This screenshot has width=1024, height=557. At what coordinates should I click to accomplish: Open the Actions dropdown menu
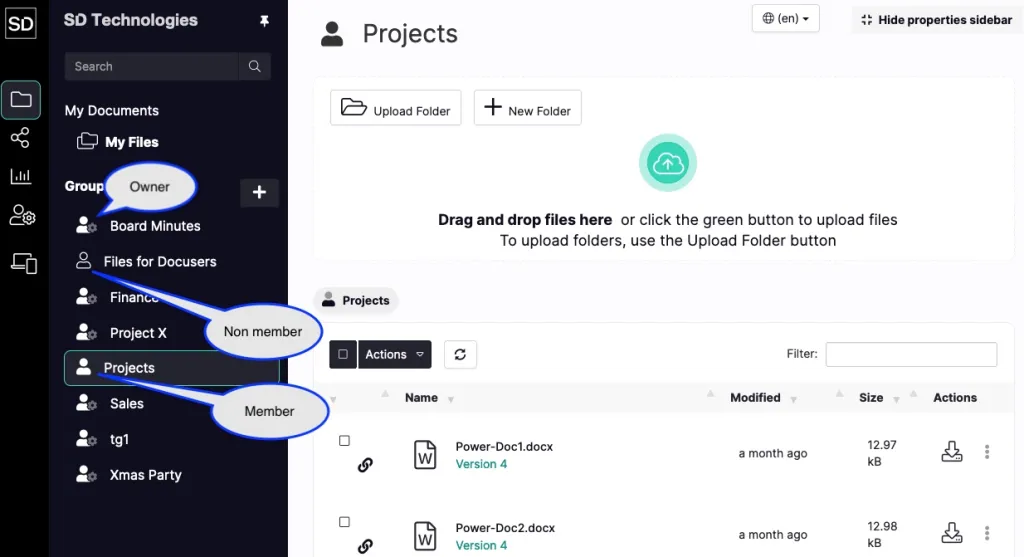pos(394,354)
